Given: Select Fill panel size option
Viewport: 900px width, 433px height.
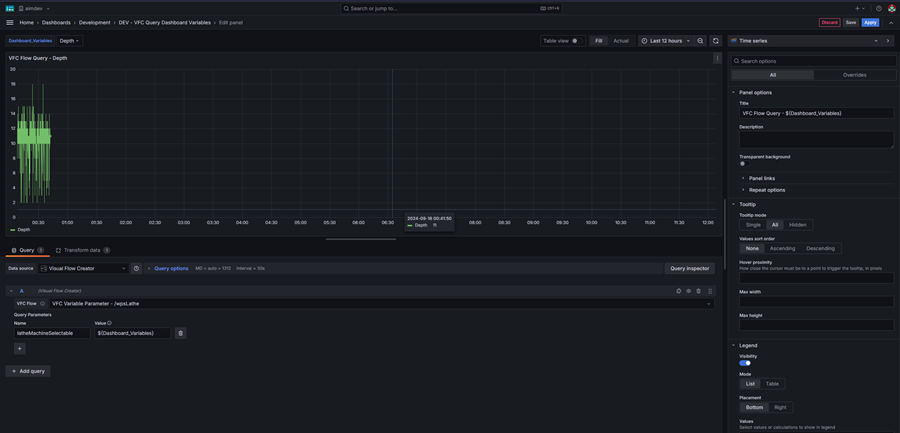Looking at the screenshot, I should click(x=599, y=41).
